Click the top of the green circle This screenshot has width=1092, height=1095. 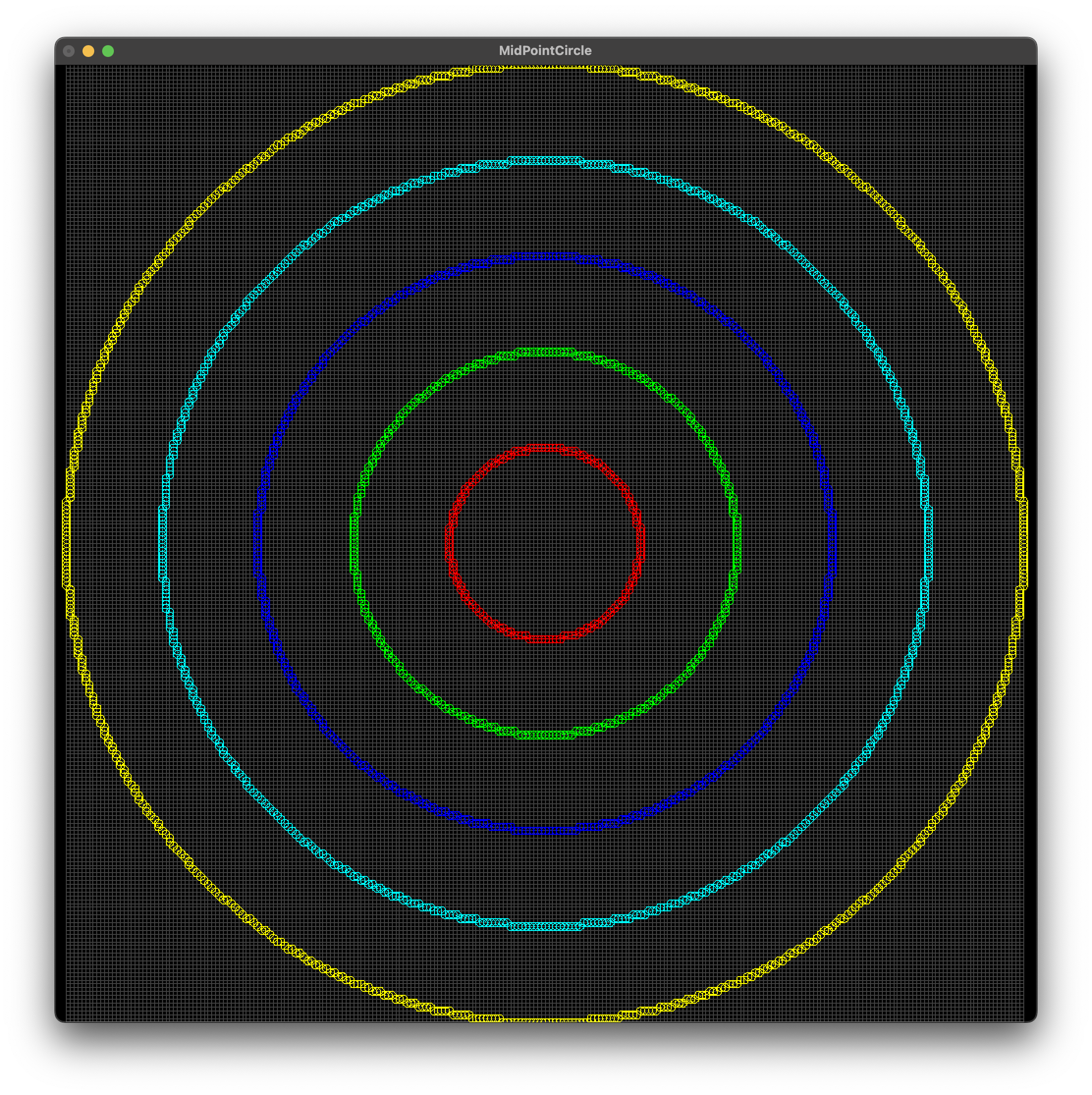click(545, 353)
